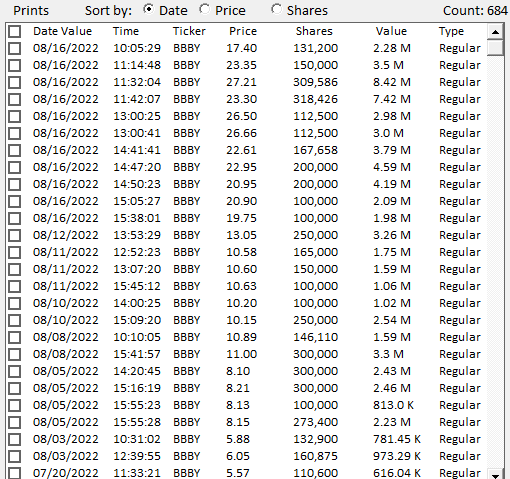Check the box for the 14:00:25 print
Screen dimensions: 510x479
click(x=15, y=303)
